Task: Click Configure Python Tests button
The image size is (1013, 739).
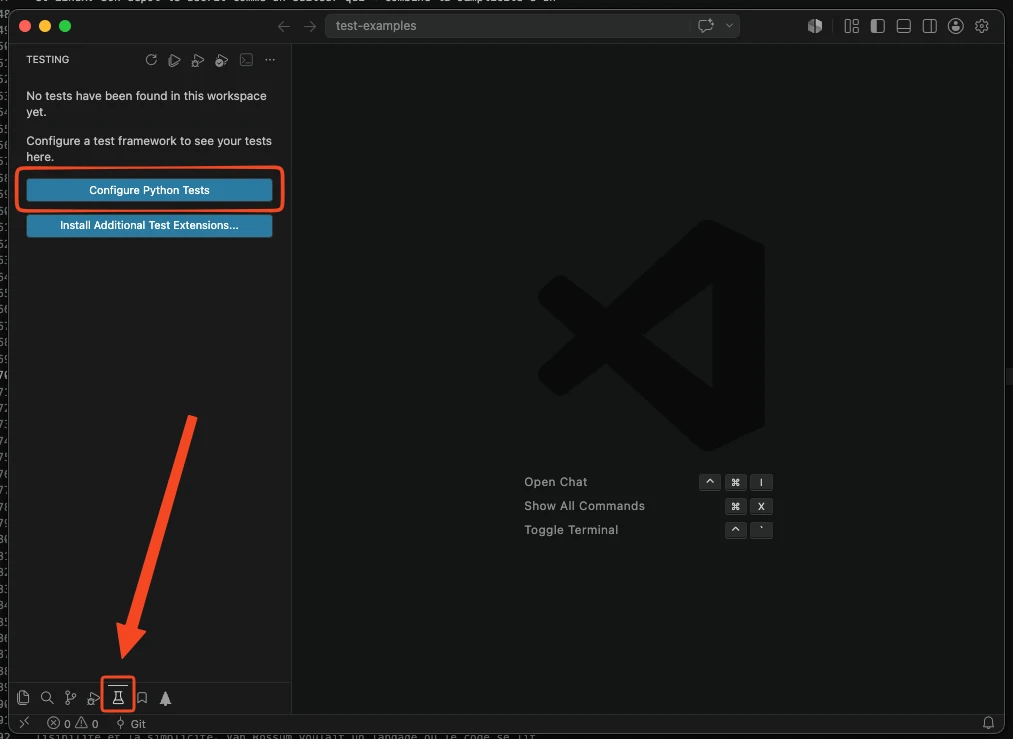Action: click(x=149, y=190)
